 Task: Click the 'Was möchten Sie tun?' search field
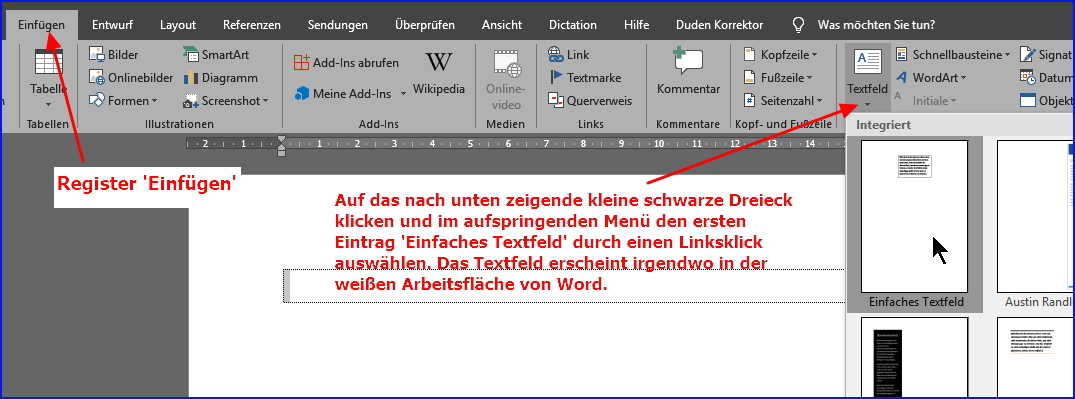876,25
